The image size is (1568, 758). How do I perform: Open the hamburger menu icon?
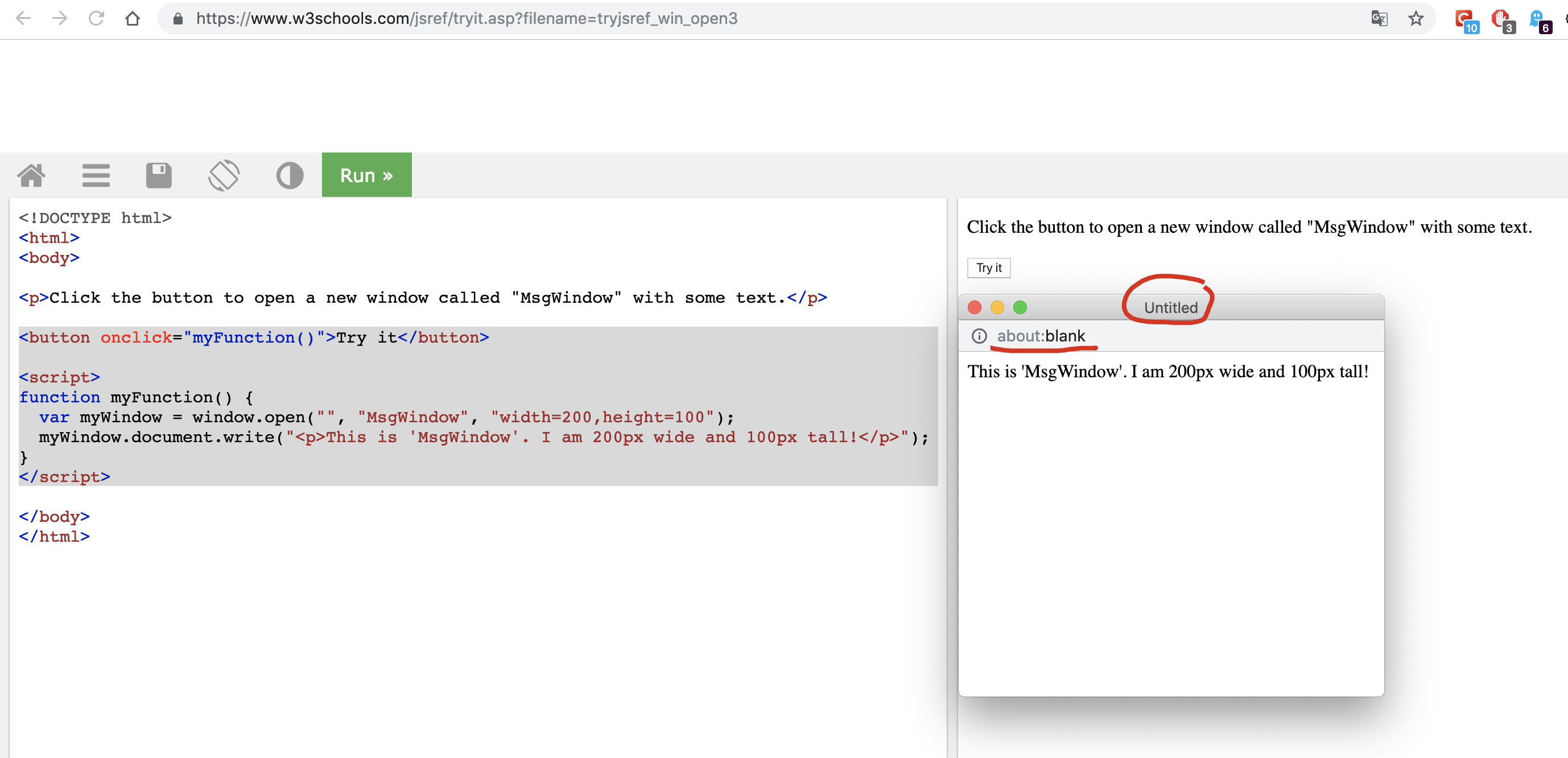[96, 175]
